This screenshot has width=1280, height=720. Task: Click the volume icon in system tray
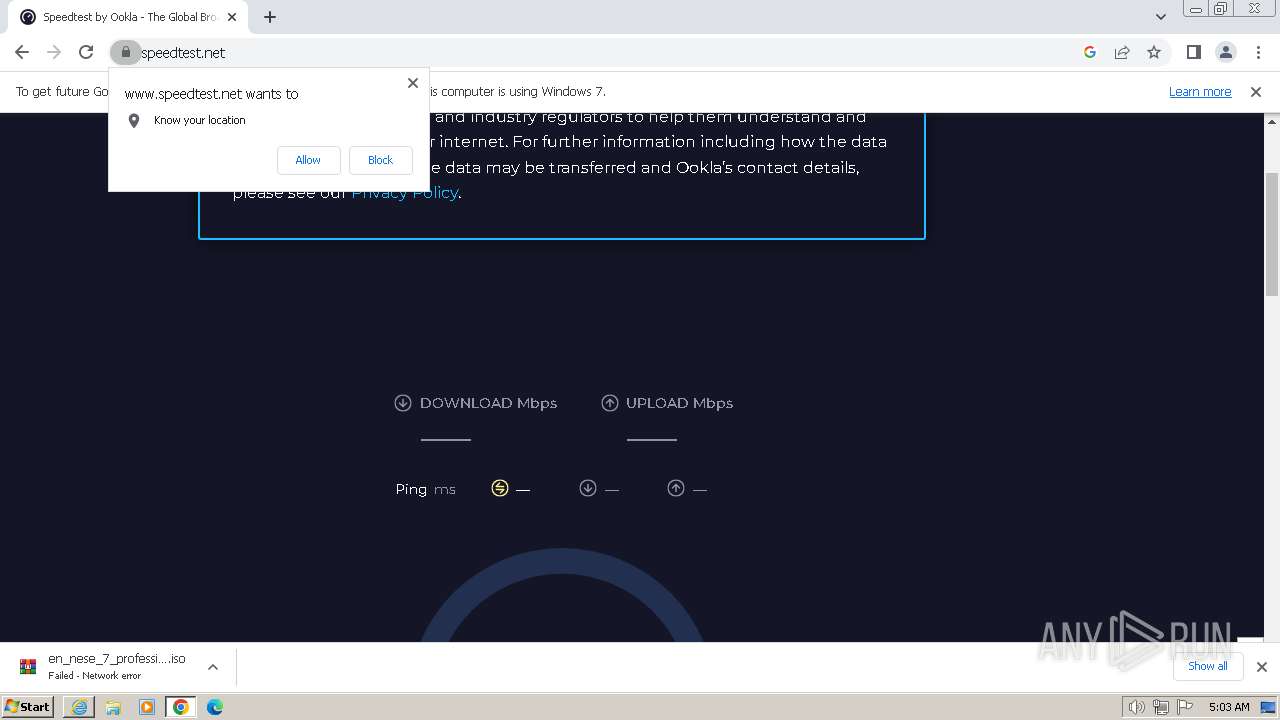(1137, 707)
